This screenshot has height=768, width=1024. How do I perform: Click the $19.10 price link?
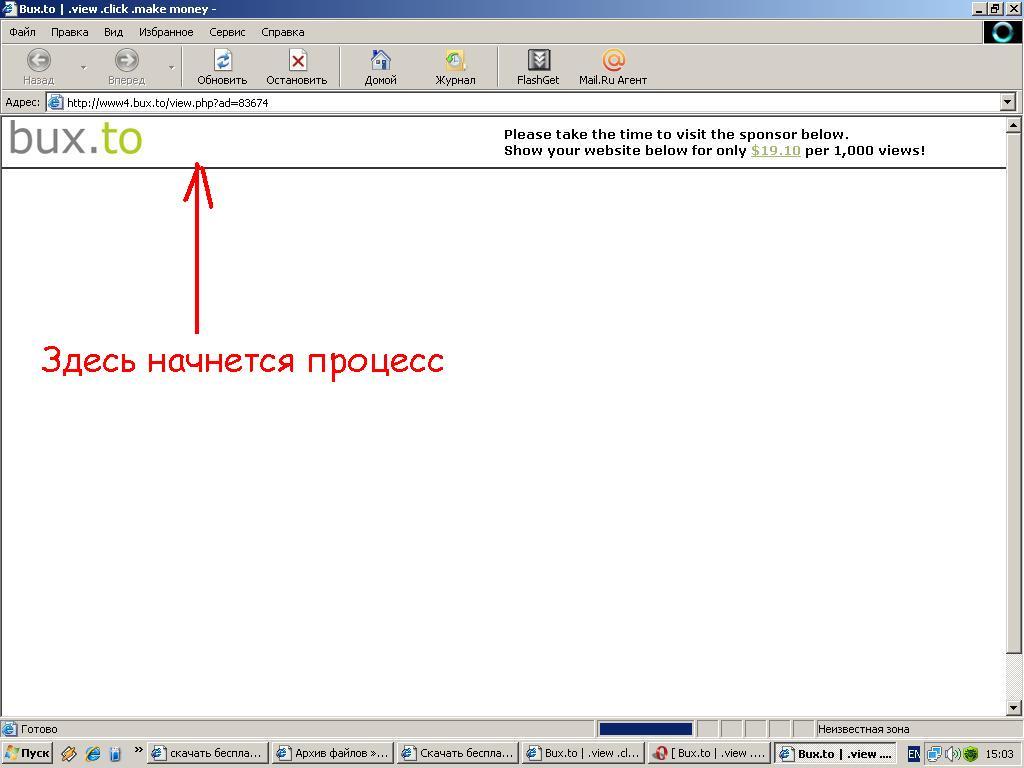coord(775,151)
